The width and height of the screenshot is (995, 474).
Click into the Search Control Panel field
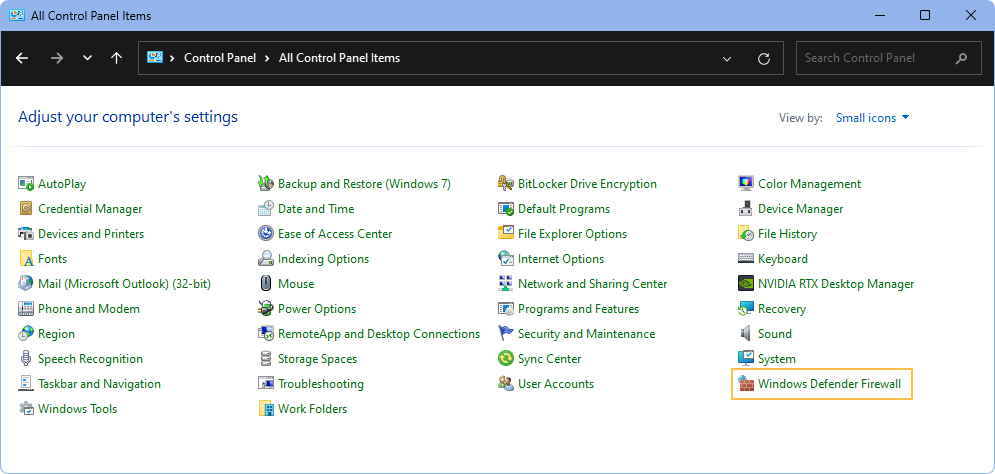click(875, 58)
